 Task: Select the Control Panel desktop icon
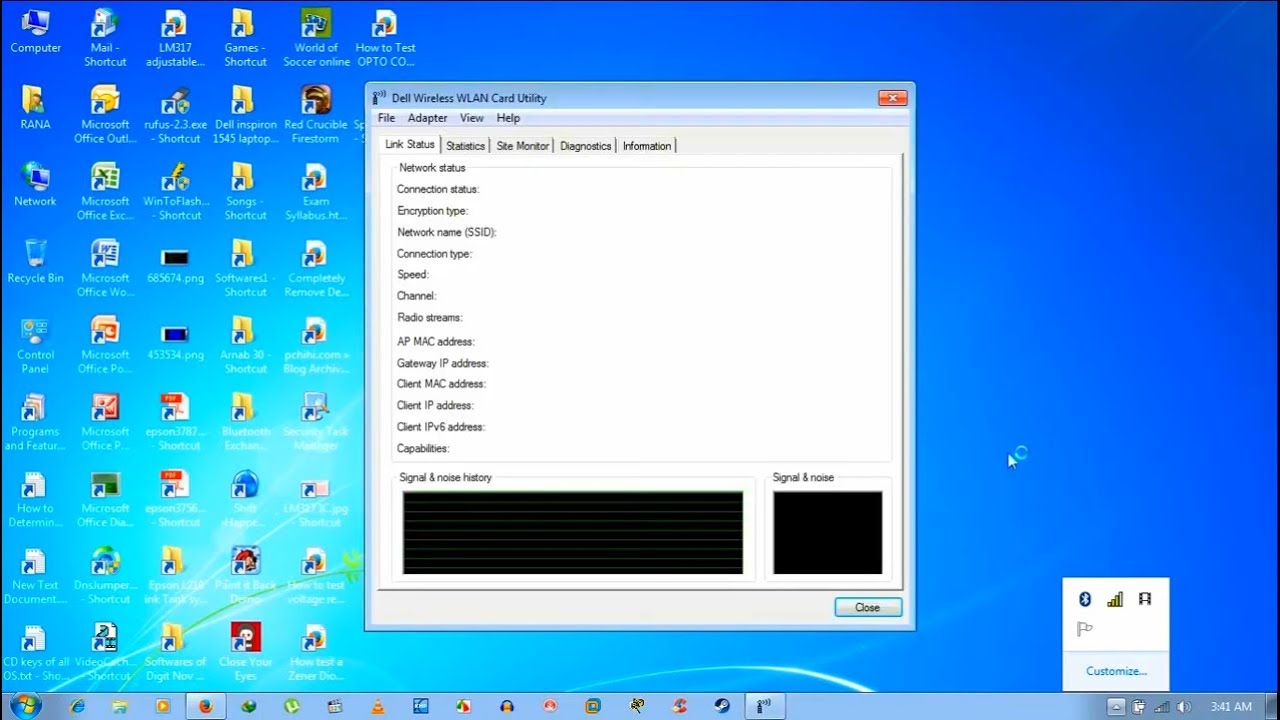35,346
